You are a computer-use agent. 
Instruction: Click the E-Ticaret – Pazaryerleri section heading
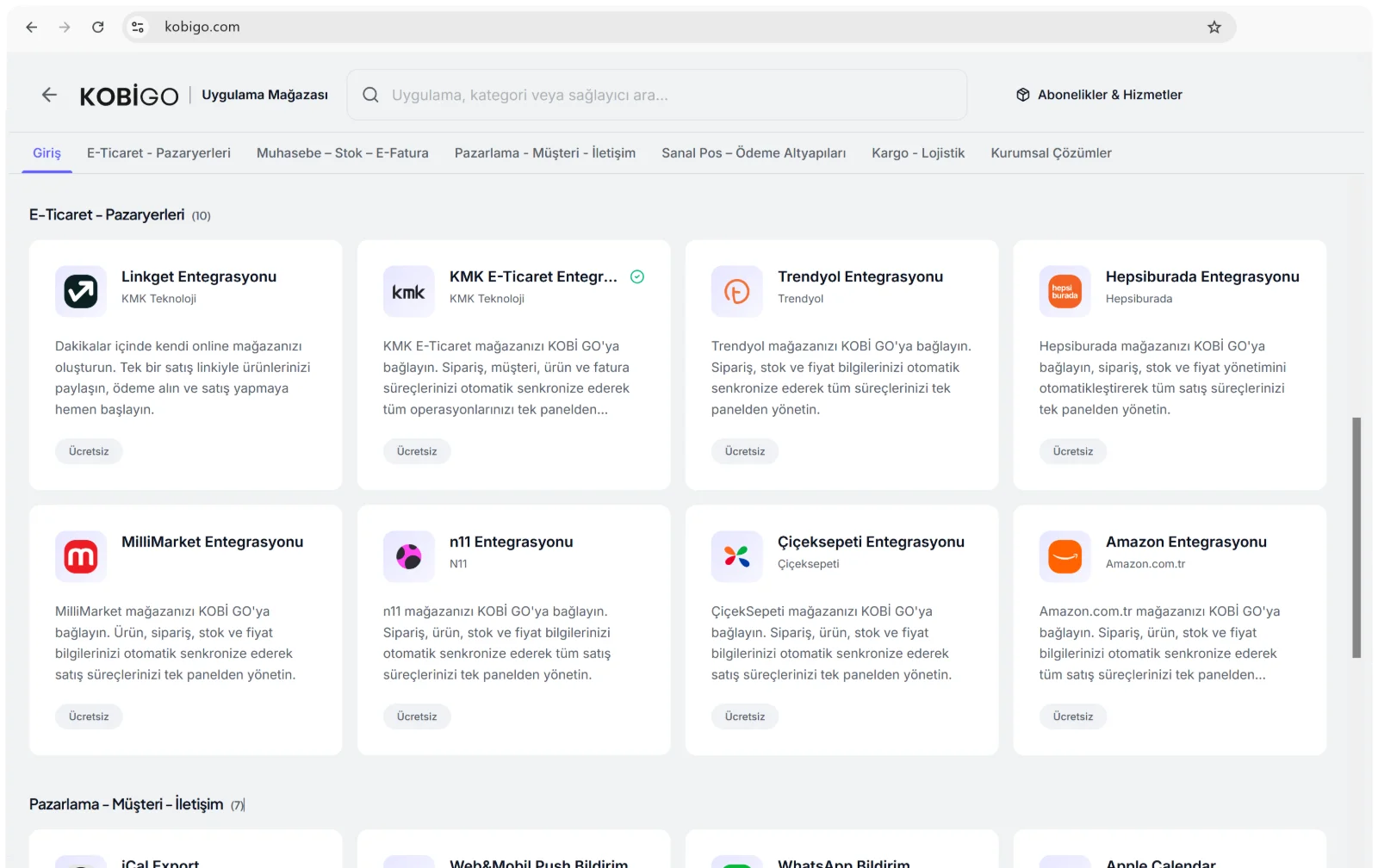107,214
